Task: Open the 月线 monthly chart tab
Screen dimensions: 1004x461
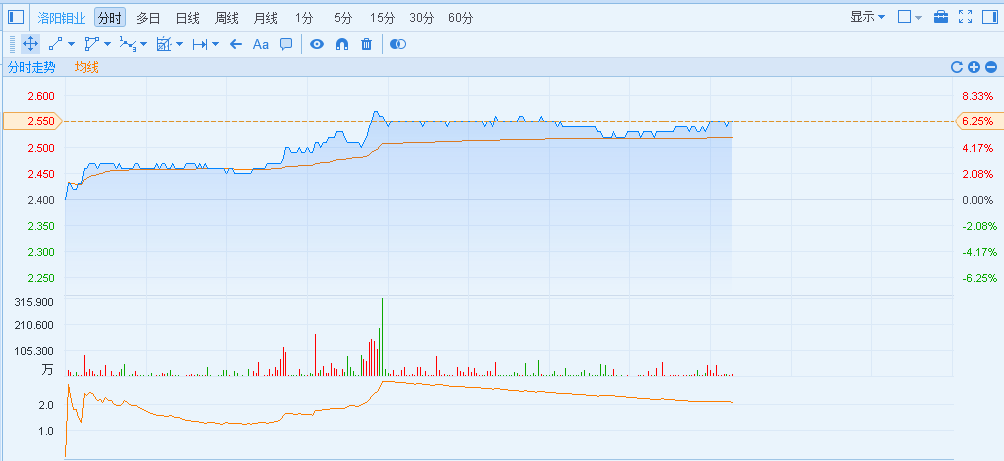Action: click(x=265, y=18)
